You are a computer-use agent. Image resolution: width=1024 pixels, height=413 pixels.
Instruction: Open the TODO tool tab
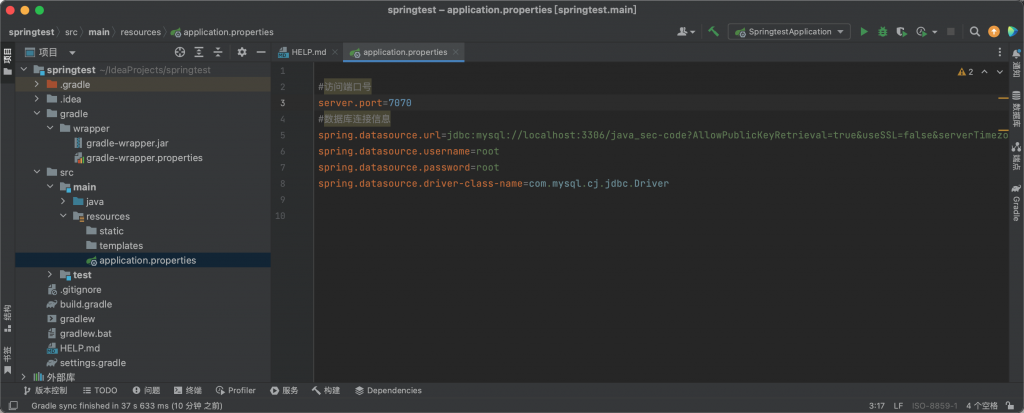(100, 391)
